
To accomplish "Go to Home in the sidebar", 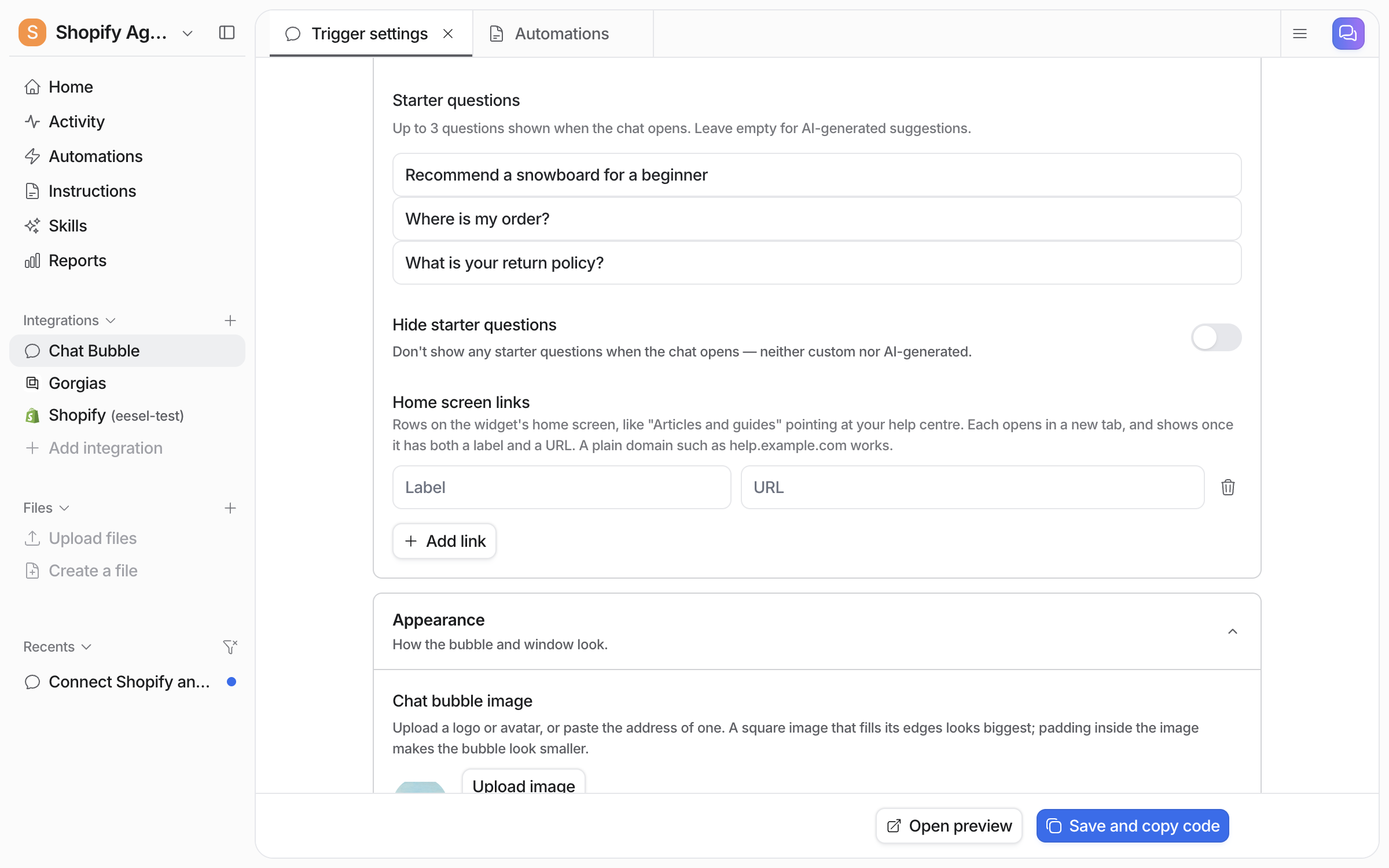I will pyautogui.click(x=127, y=87).
